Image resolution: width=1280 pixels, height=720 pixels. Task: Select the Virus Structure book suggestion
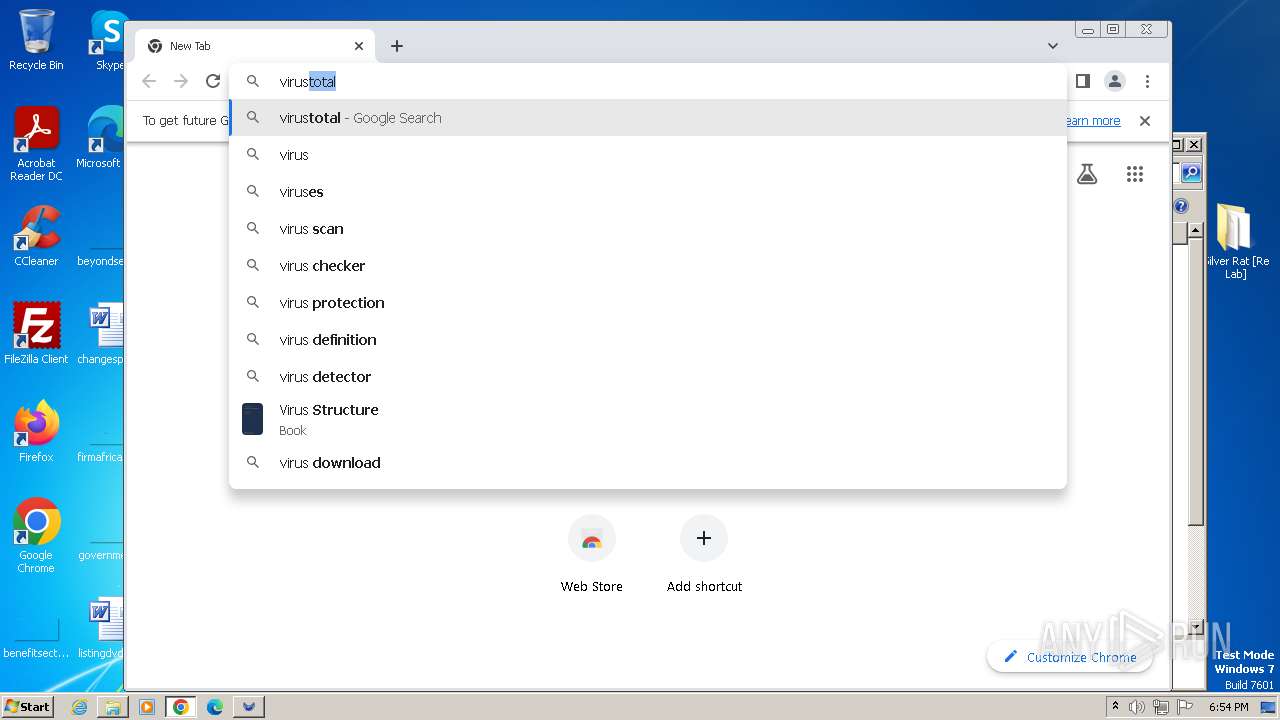(x=648, y=420)
